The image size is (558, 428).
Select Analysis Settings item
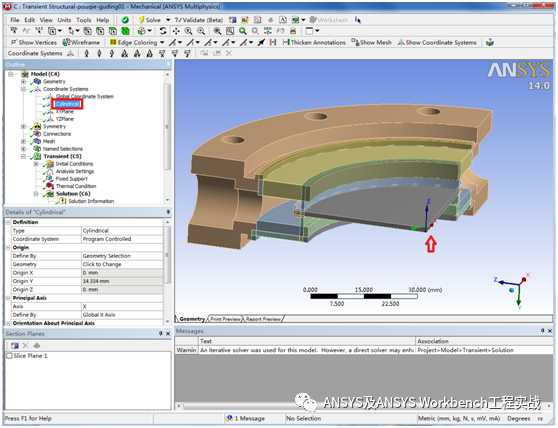pos(75,171)
